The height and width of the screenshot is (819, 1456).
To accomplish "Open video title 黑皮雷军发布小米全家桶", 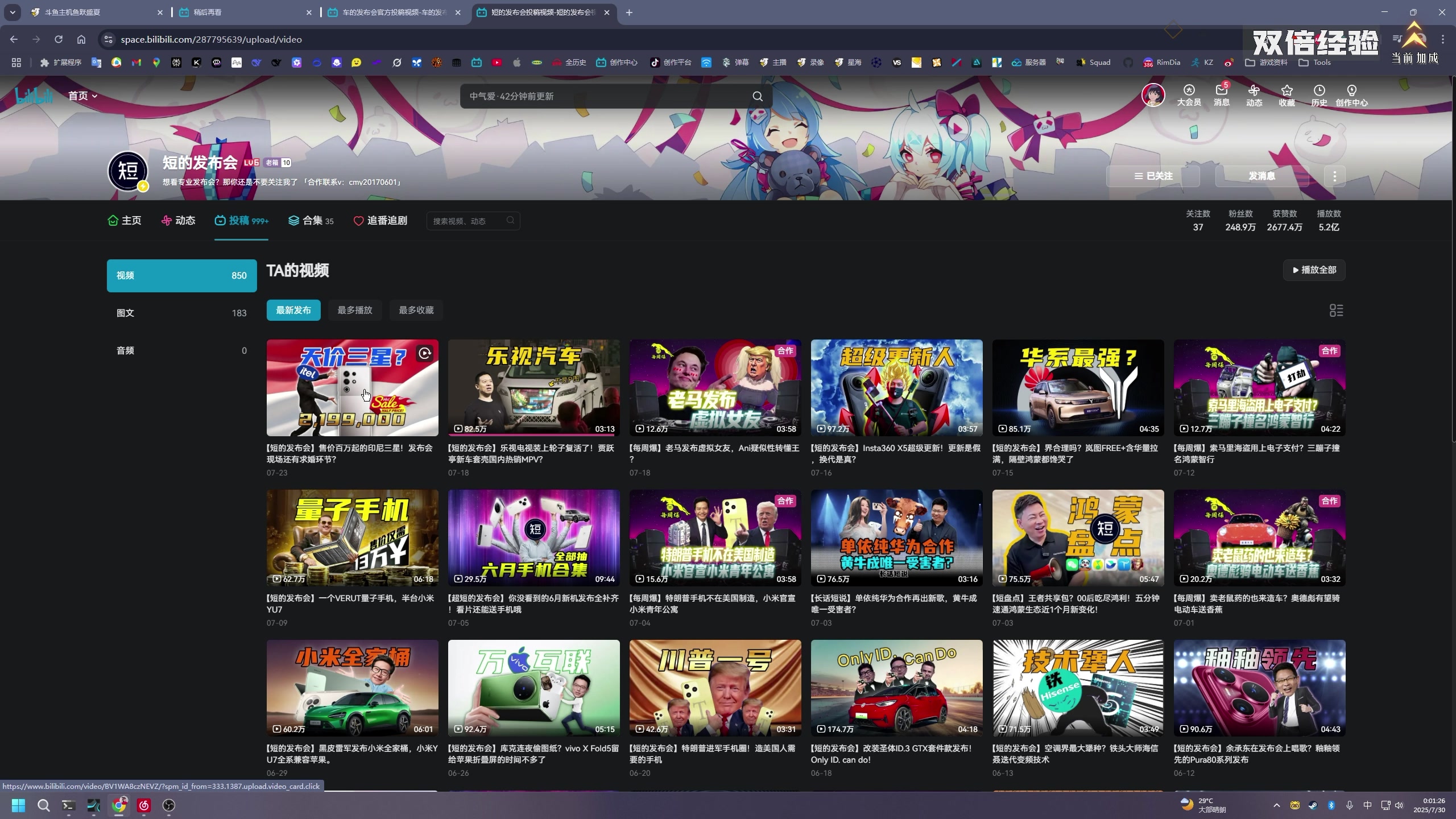I will [x=352, y=754].
